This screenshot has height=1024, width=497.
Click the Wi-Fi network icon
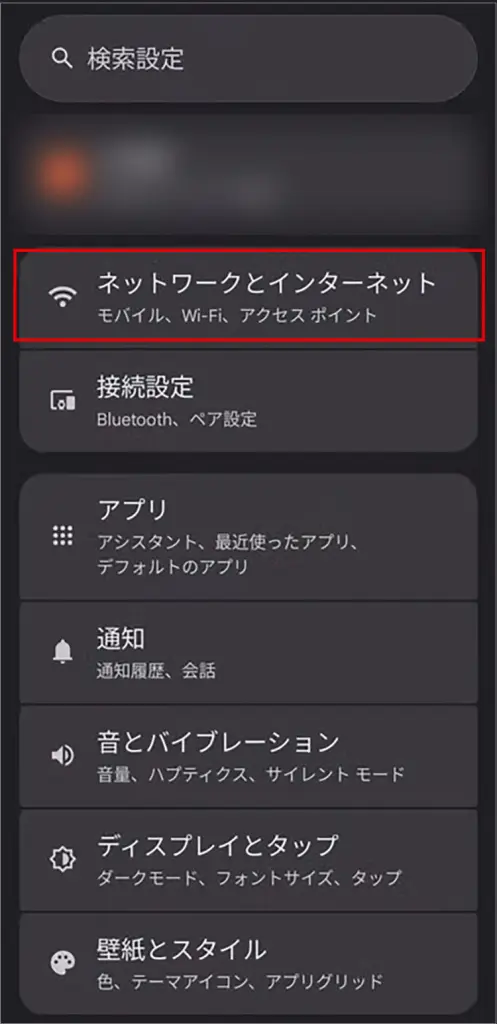63,298
